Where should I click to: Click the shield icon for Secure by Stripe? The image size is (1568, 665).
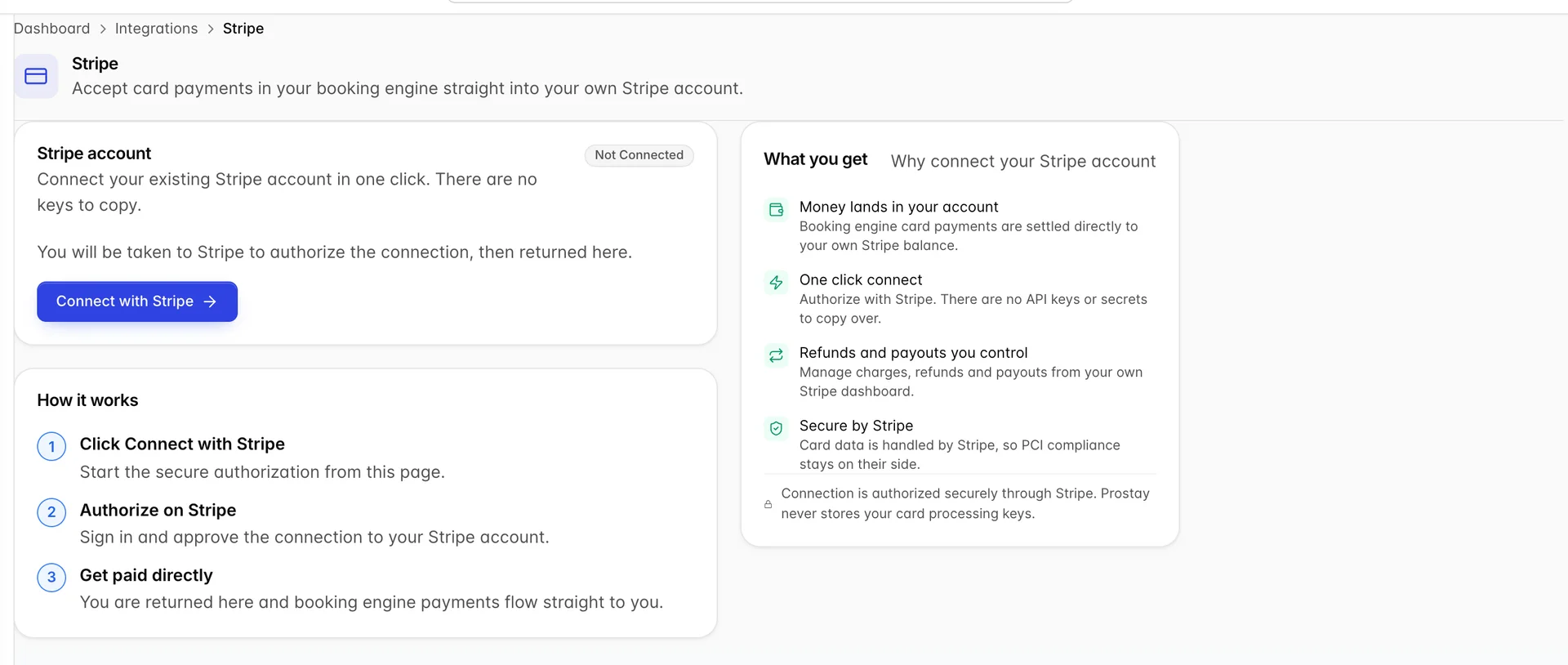[776, 428]
